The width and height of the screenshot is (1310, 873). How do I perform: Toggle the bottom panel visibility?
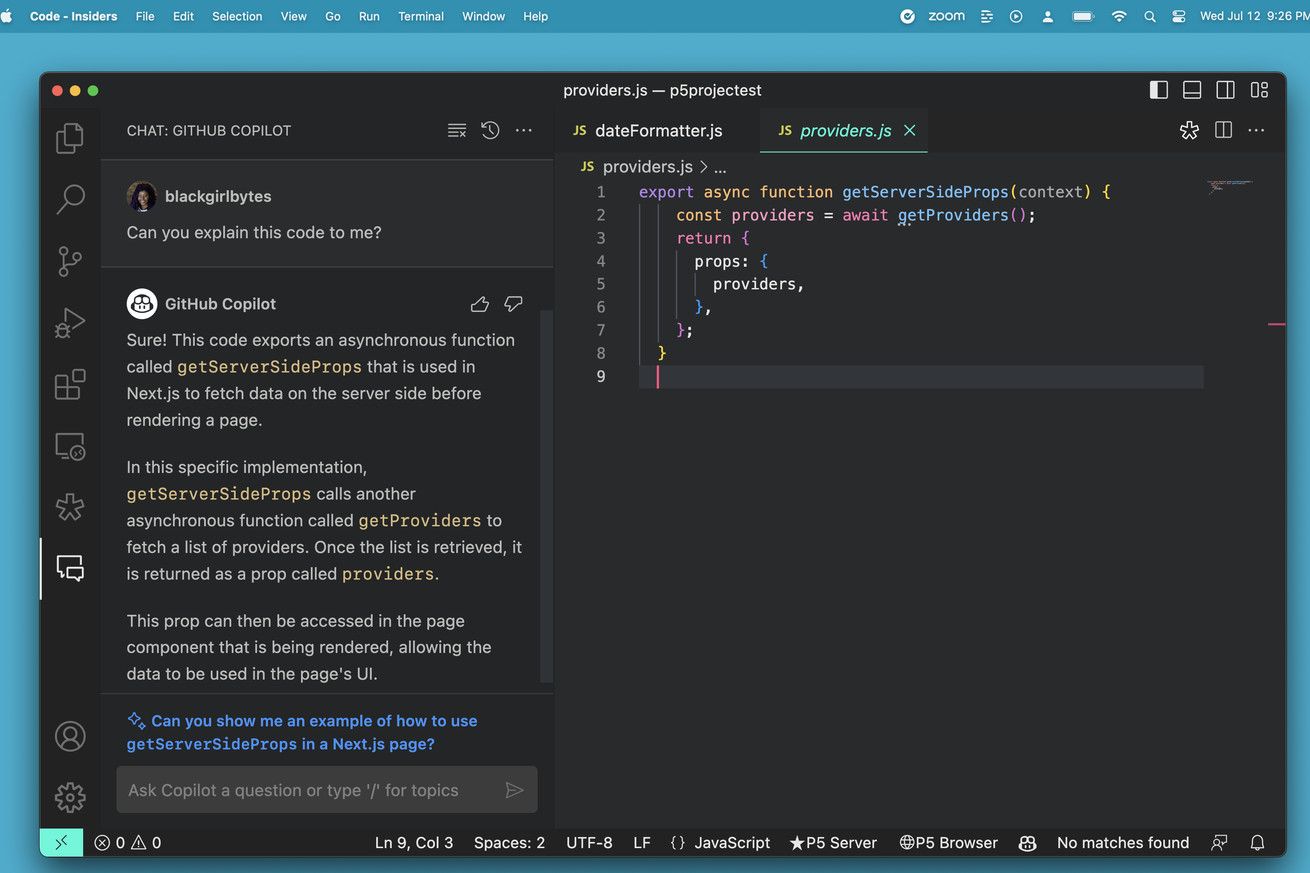pyautogui.click(x=1191, y=89)
